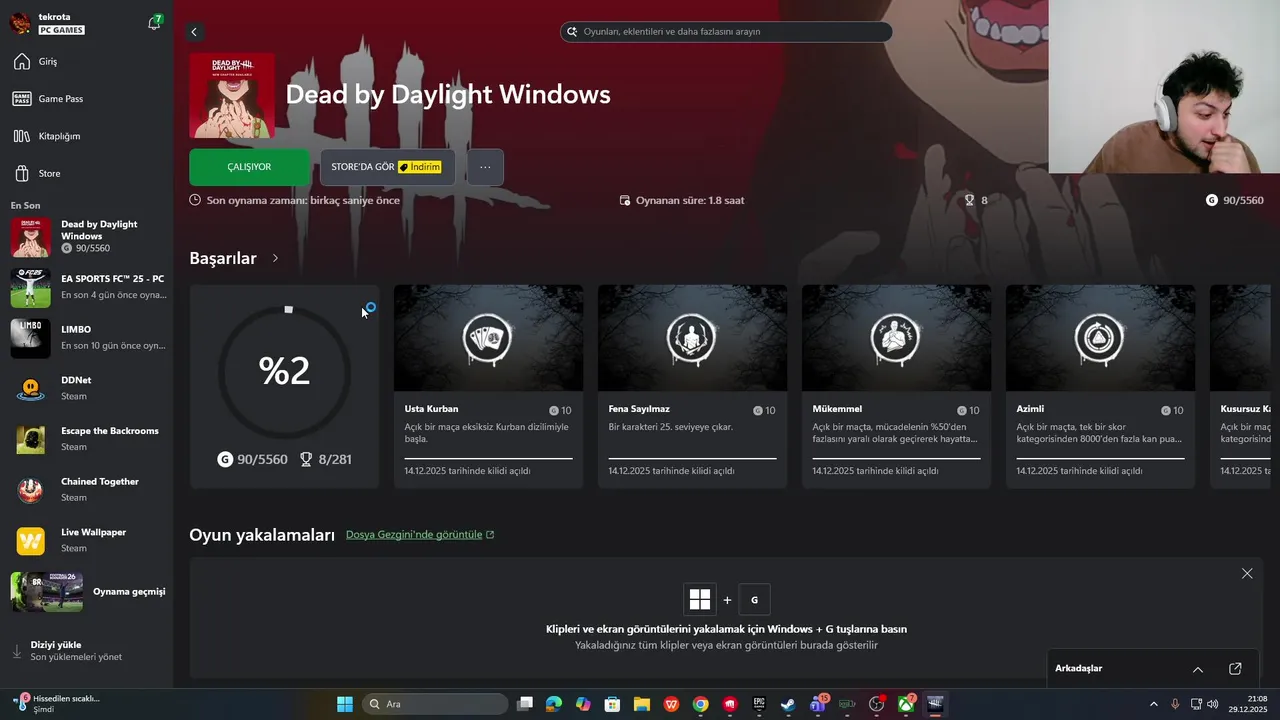Select Escape the Backrooms in sidebar
This screenshot has width=1280, height=720.
point(87,439)
